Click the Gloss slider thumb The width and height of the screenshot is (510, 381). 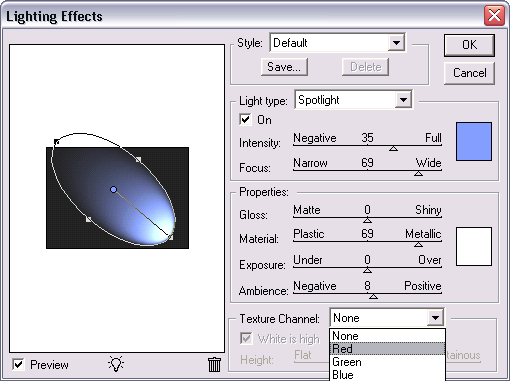pos(367,220)
